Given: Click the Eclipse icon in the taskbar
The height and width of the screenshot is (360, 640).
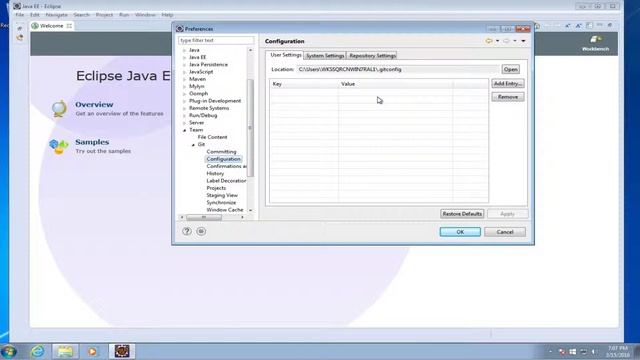Looking at the screenshot, I should point(122,351).
